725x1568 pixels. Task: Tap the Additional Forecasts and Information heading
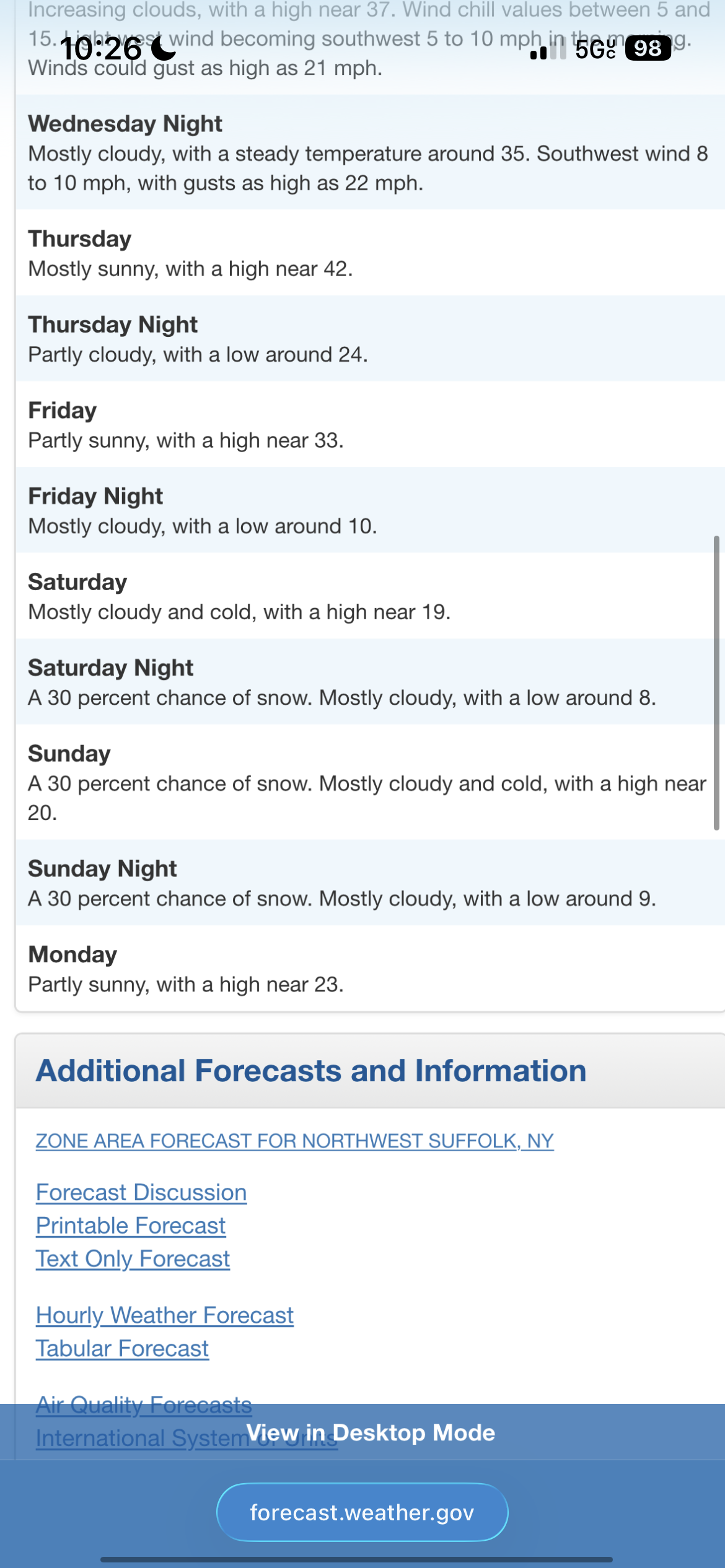point(311,1071)
